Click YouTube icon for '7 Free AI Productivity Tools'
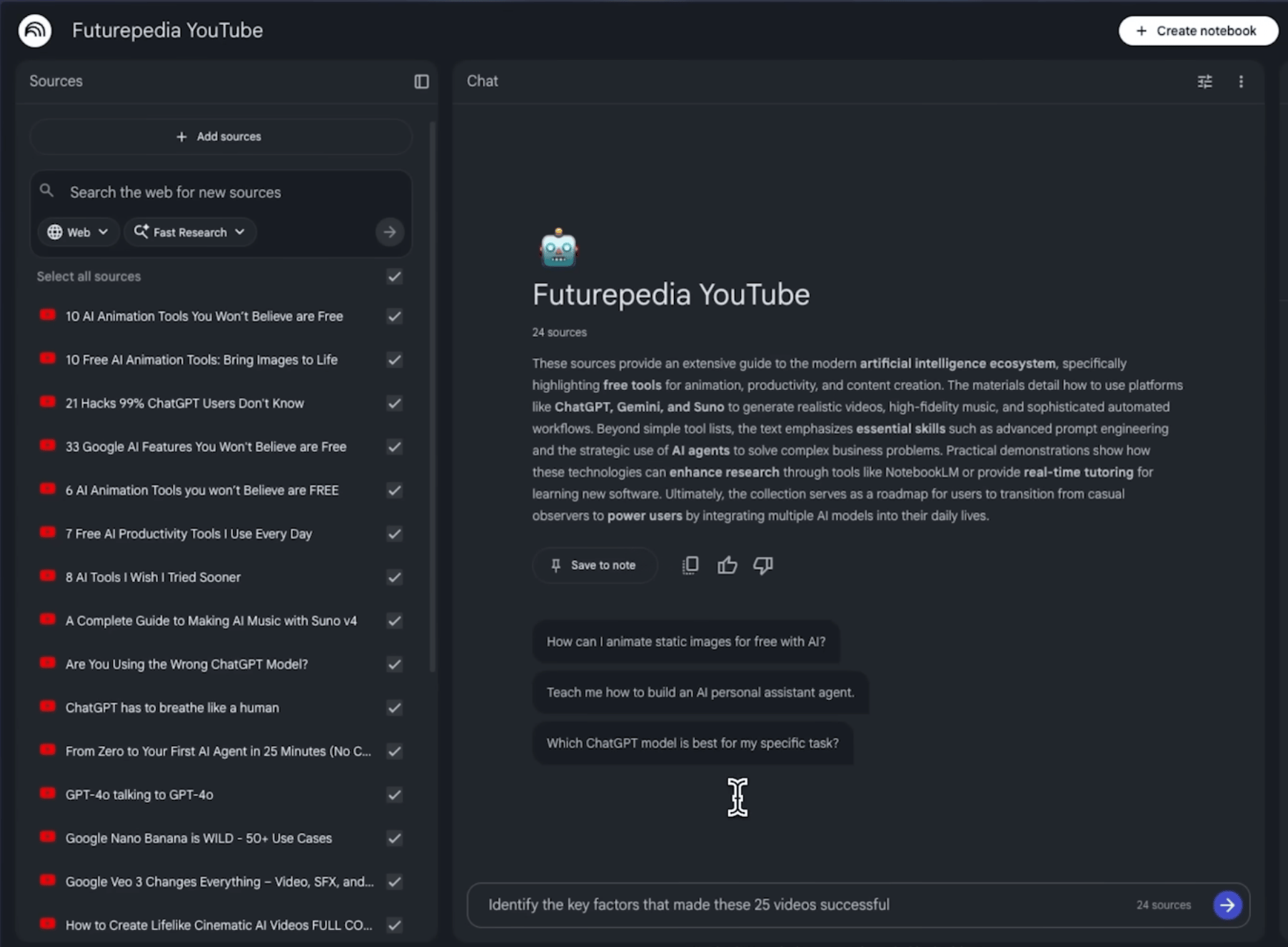 point(48,533)
